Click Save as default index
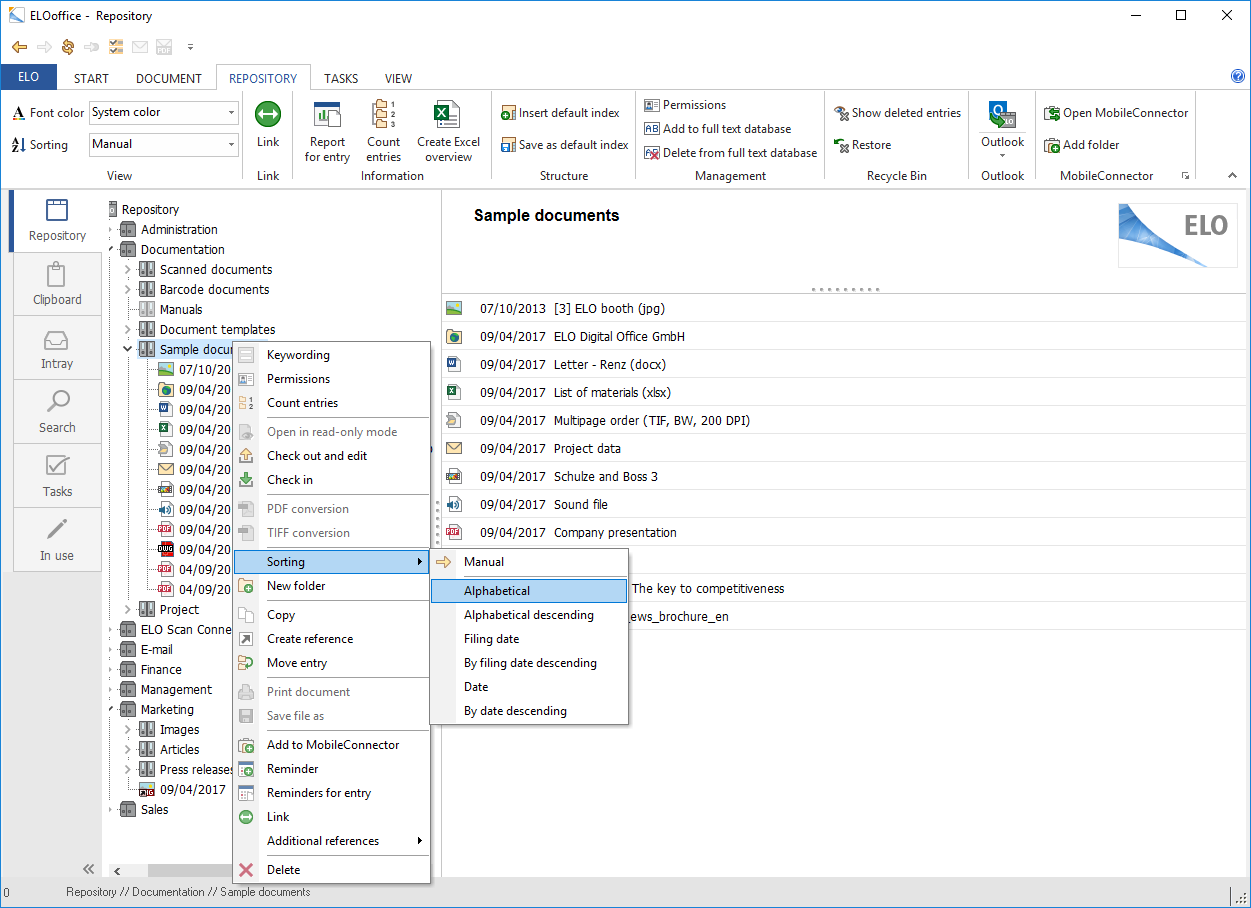 tap(564, 145)
